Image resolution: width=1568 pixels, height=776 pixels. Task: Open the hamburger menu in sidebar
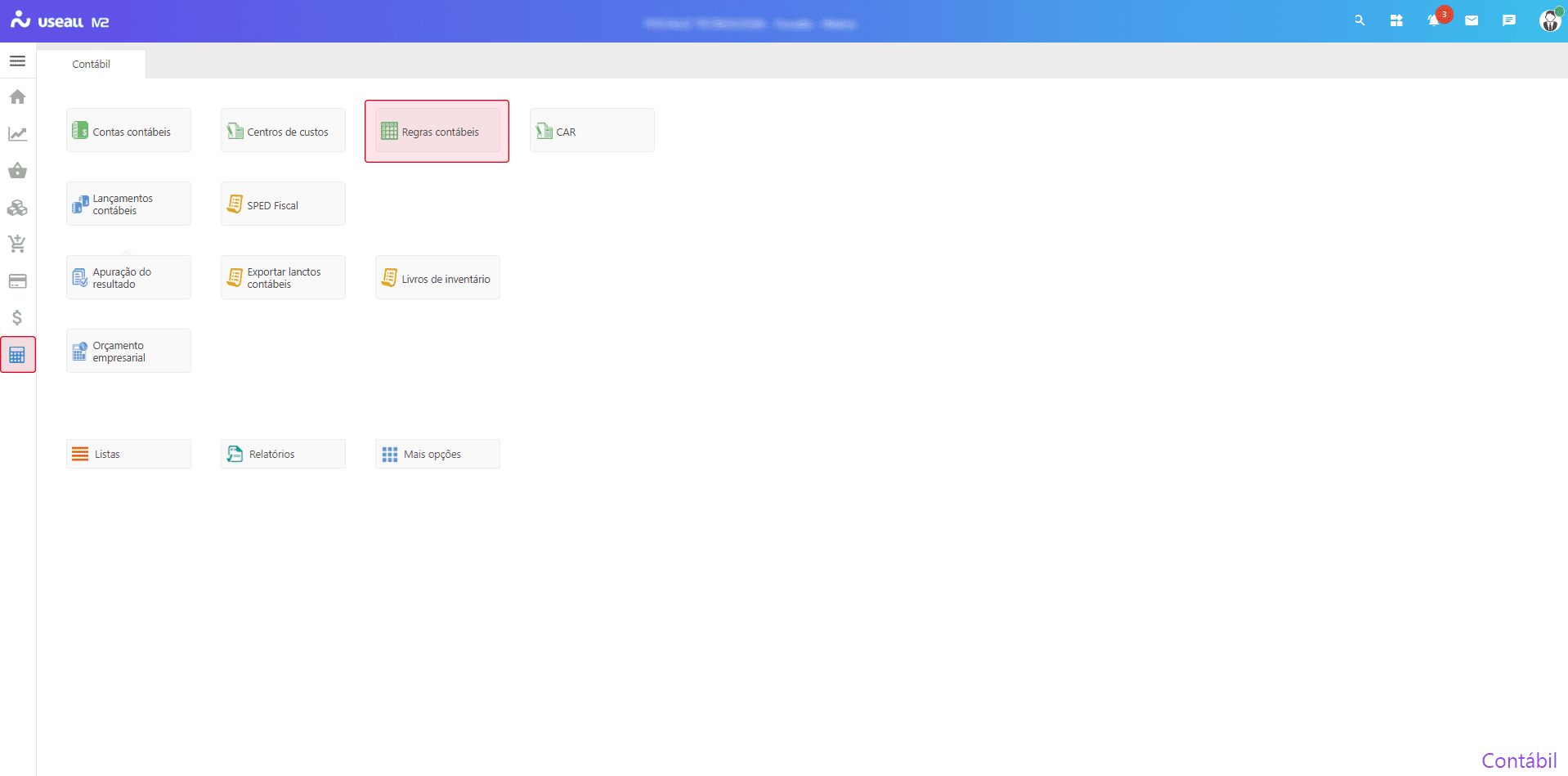tap(17, 61)
